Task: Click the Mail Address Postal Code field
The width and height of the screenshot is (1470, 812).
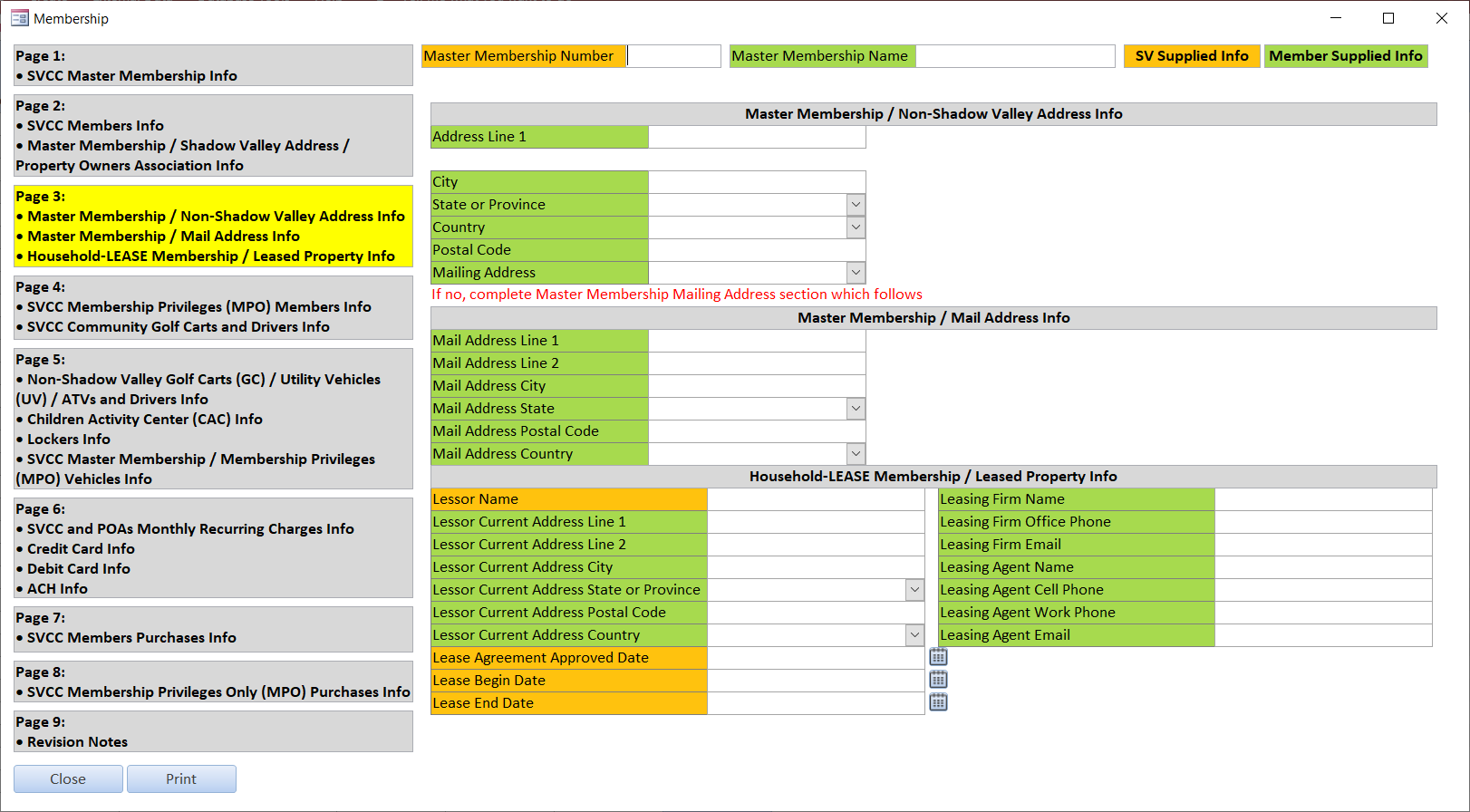Action: click(x=757, y=431)
